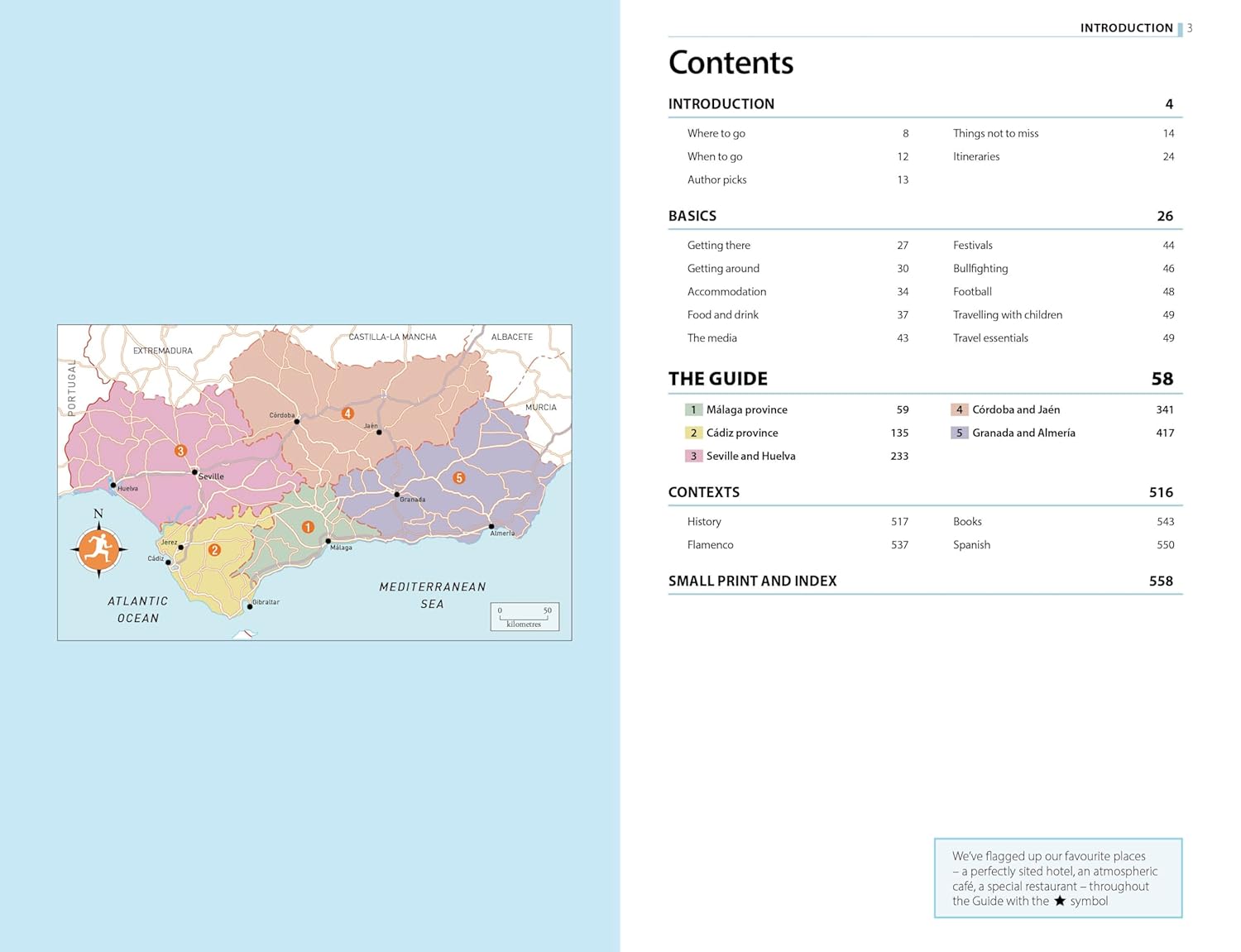Click orange region marker 1 on map

[308, 527]
